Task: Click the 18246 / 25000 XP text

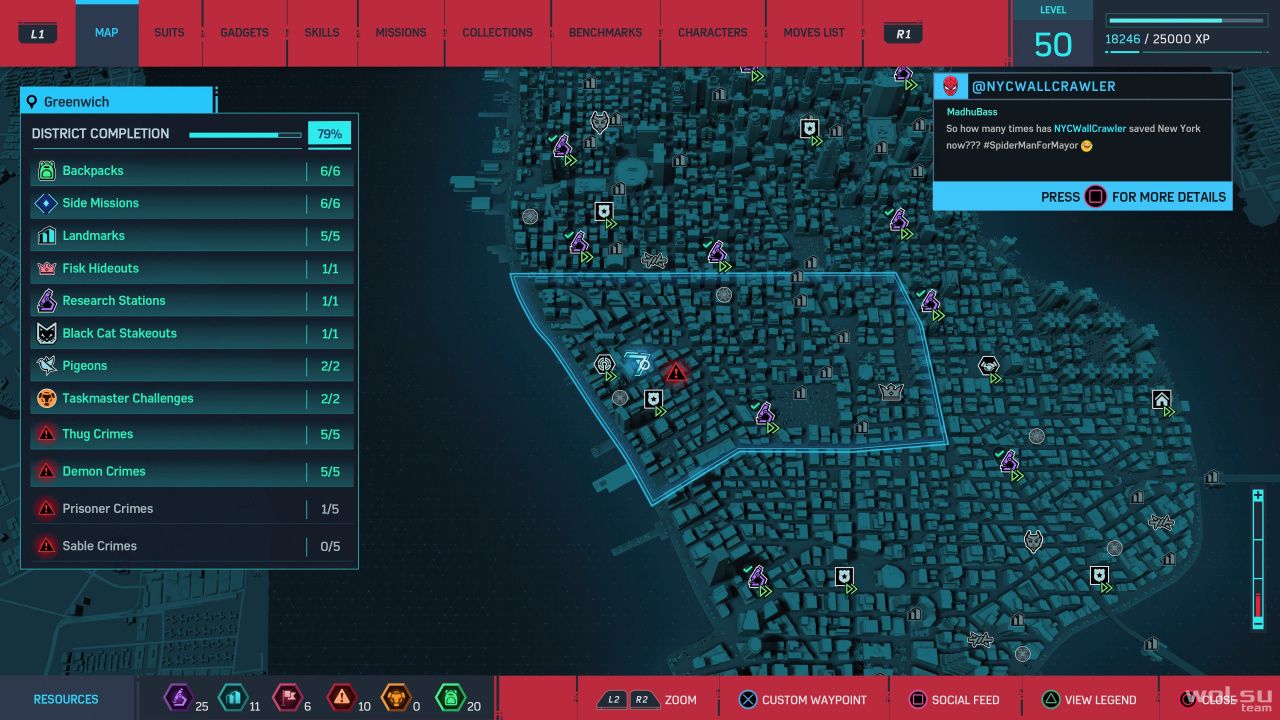Action: [1157, 40]
